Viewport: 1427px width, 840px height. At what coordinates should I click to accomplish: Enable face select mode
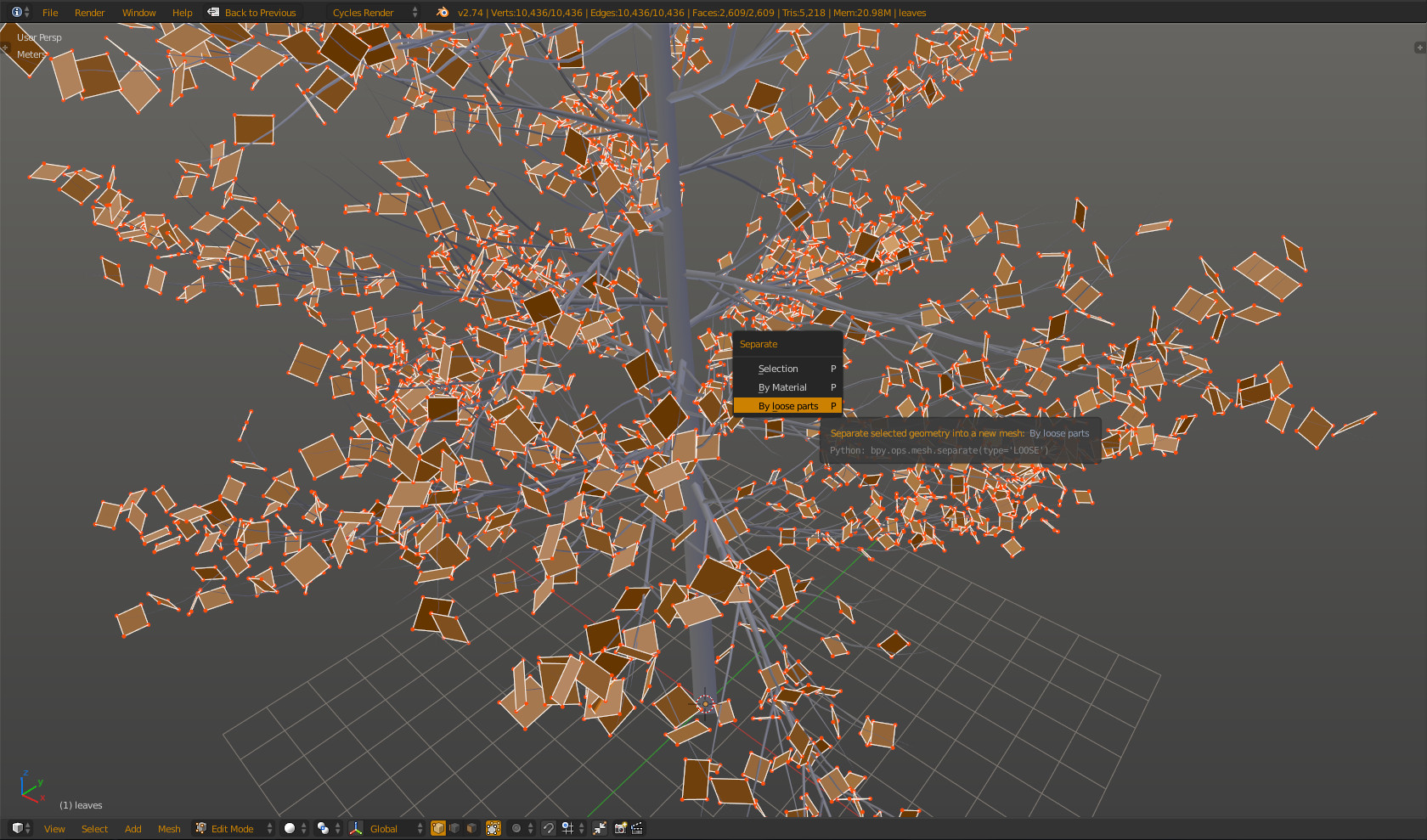471,828
